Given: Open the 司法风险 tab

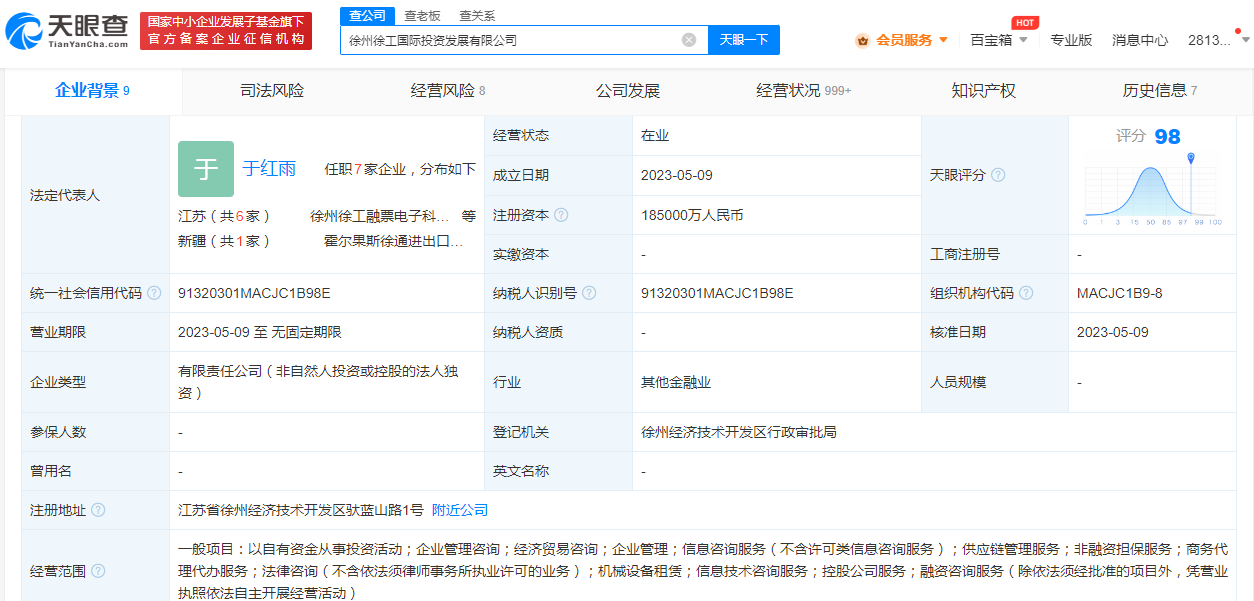Looking at the screenshot, I should 272,90.
